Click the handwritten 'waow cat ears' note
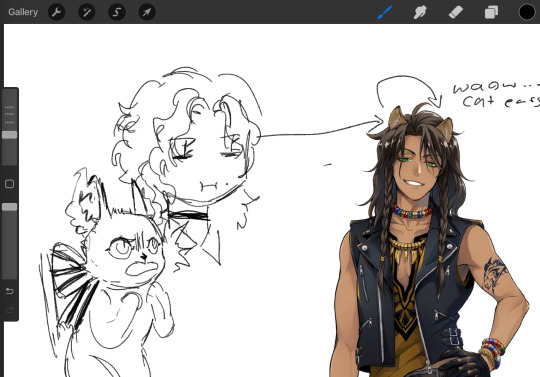Image resolution: width=540 pixels, height=377 pixels. pyautogui.click(x=496, y=94)
